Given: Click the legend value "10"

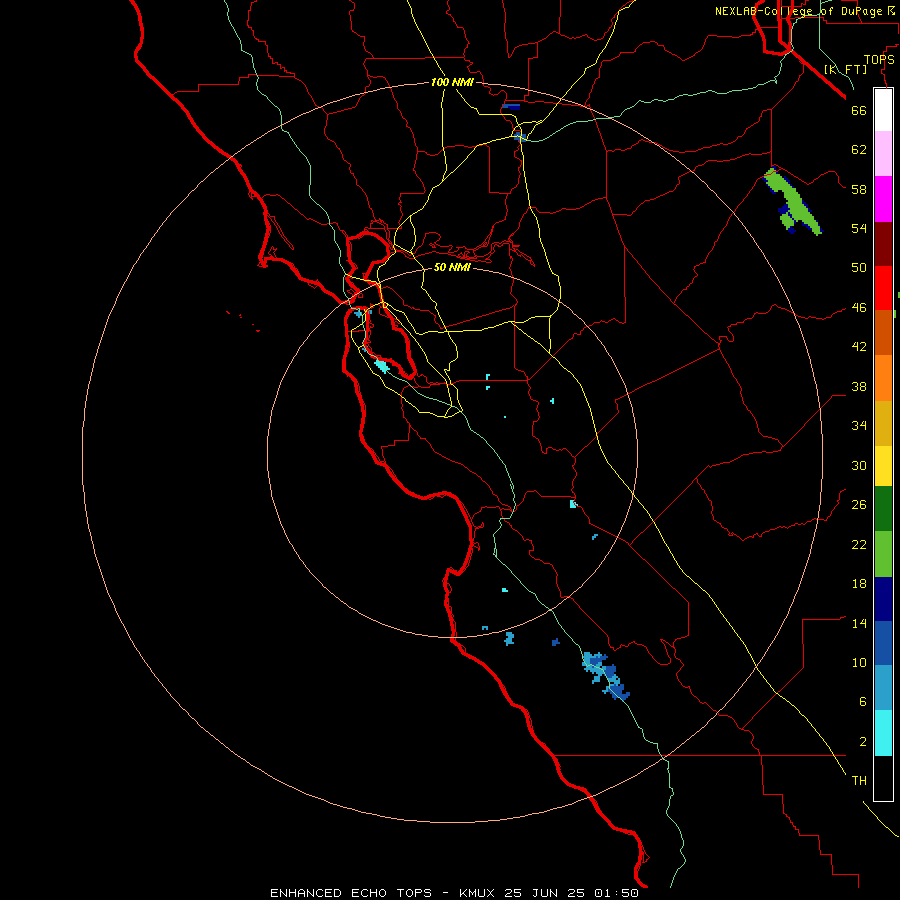Looking at the screenshot, I should pyautogui.click(x=859, y=663).
